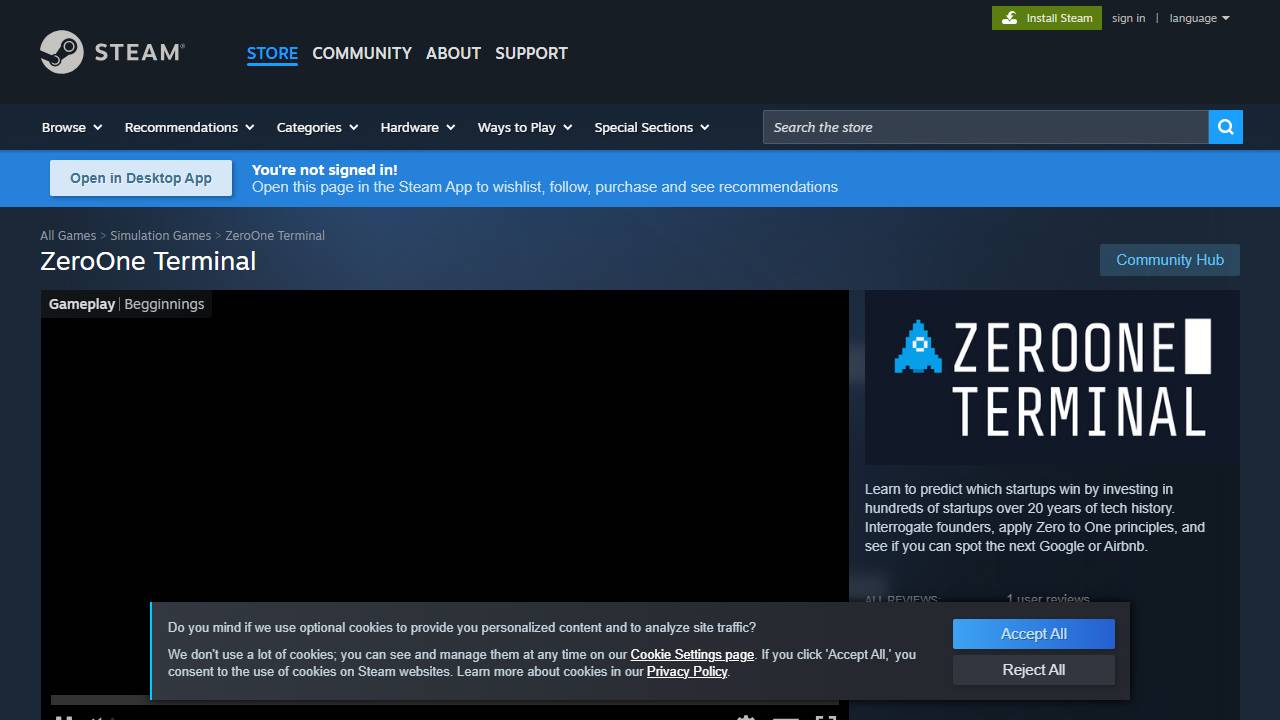Image resolution: width=1280 pixels, height=720 pixels.
Task: Open the SUPPORT page
Action: pyautogui.click(x=531, y=53)
